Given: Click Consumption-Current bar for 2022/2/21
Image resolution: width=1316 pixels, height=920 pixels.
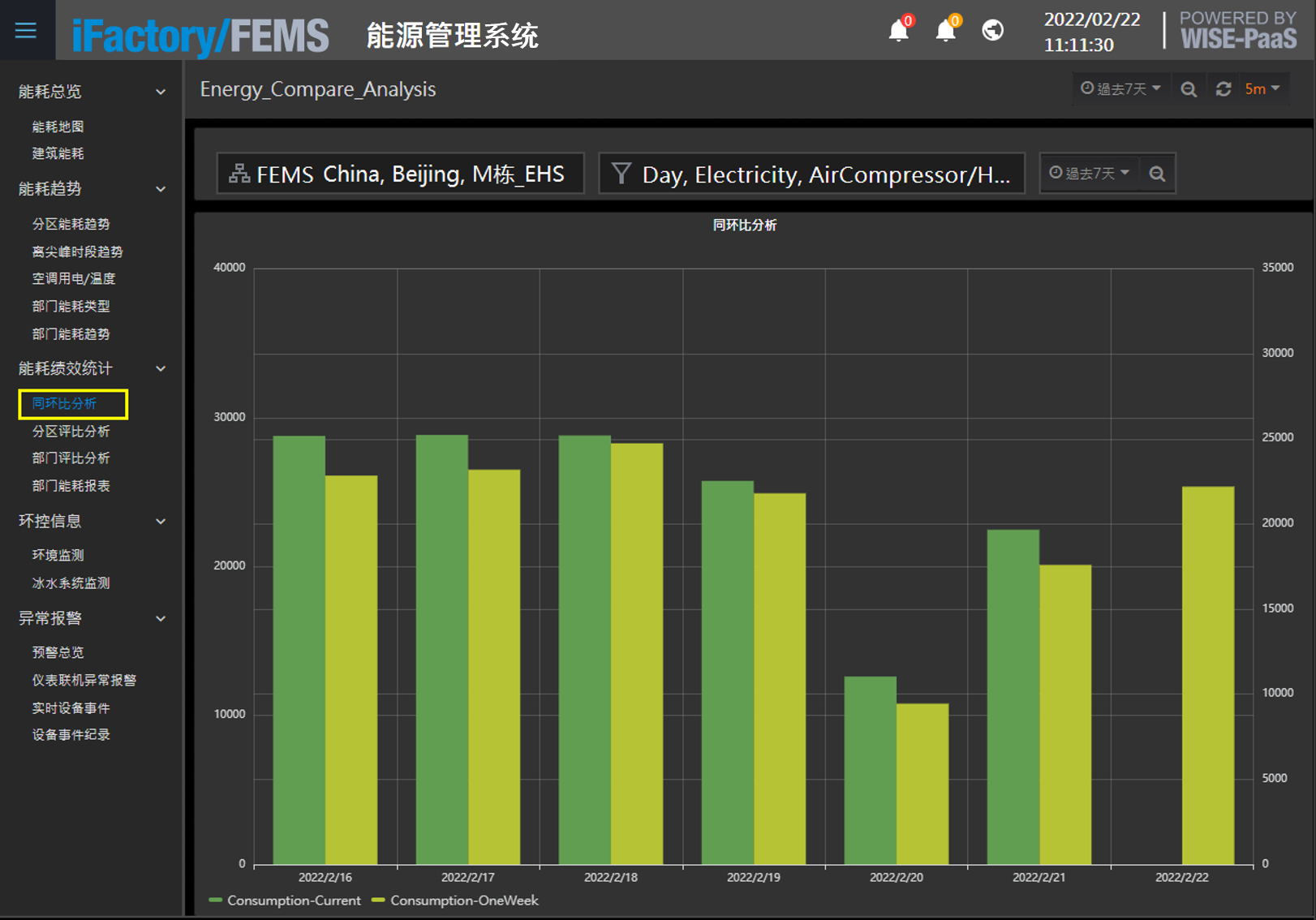Looking at the screenshot, I should [1013, 697].
